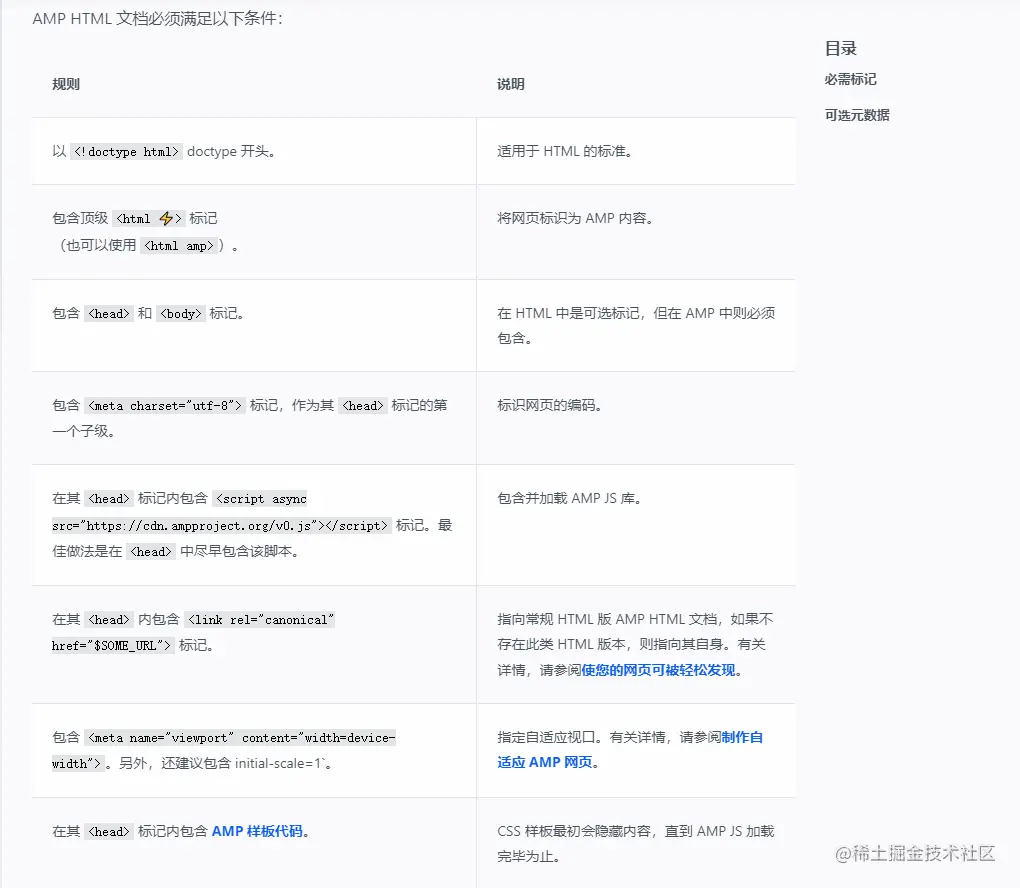The width and height of the screenshot is (1020, 888).
Task: Click the src="https://cdn.ampproject.org/v0.js" code line
Action: tap(221, 526)
